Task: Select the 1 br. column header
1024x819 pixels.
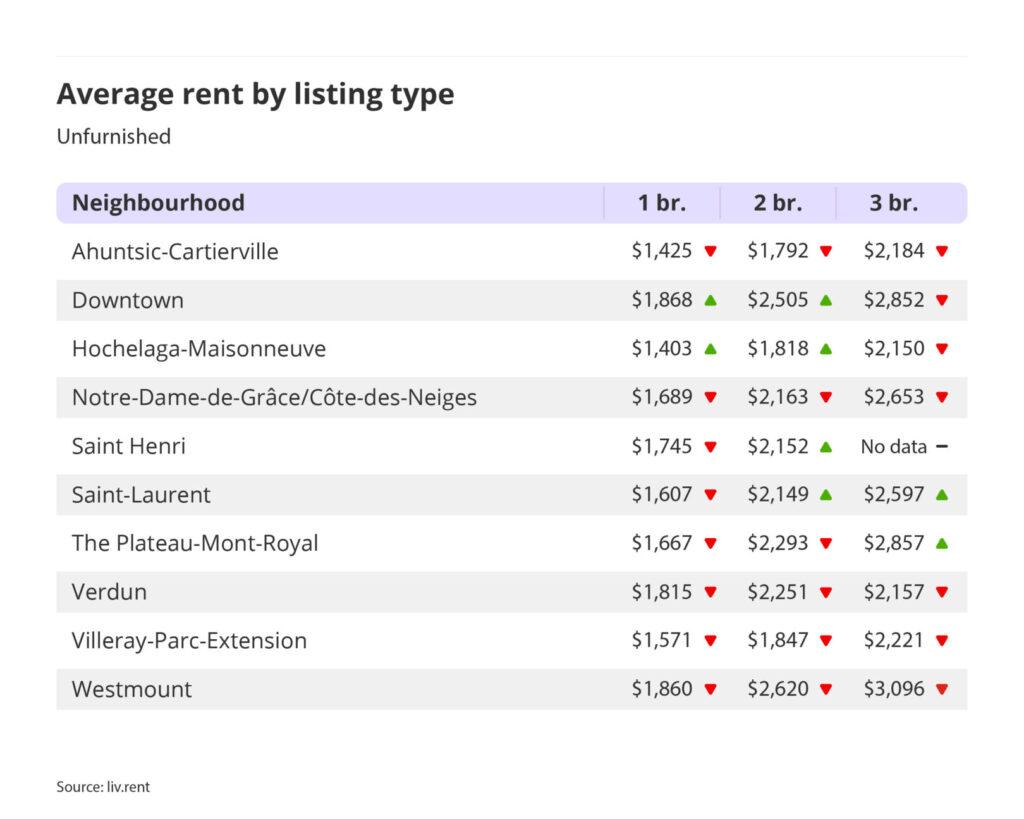Action: click(x=662, y=203)
